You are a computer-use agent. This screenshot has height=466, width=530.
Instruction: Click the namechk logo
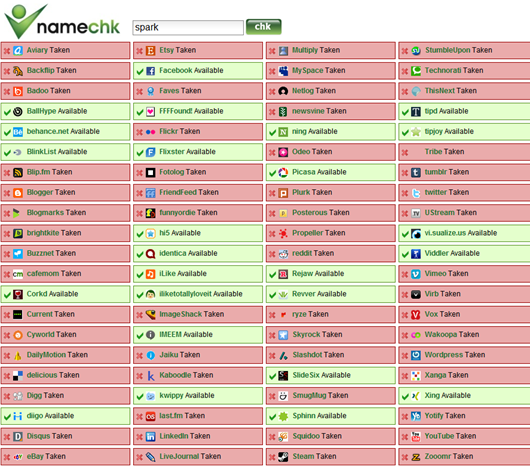[62, 21]
